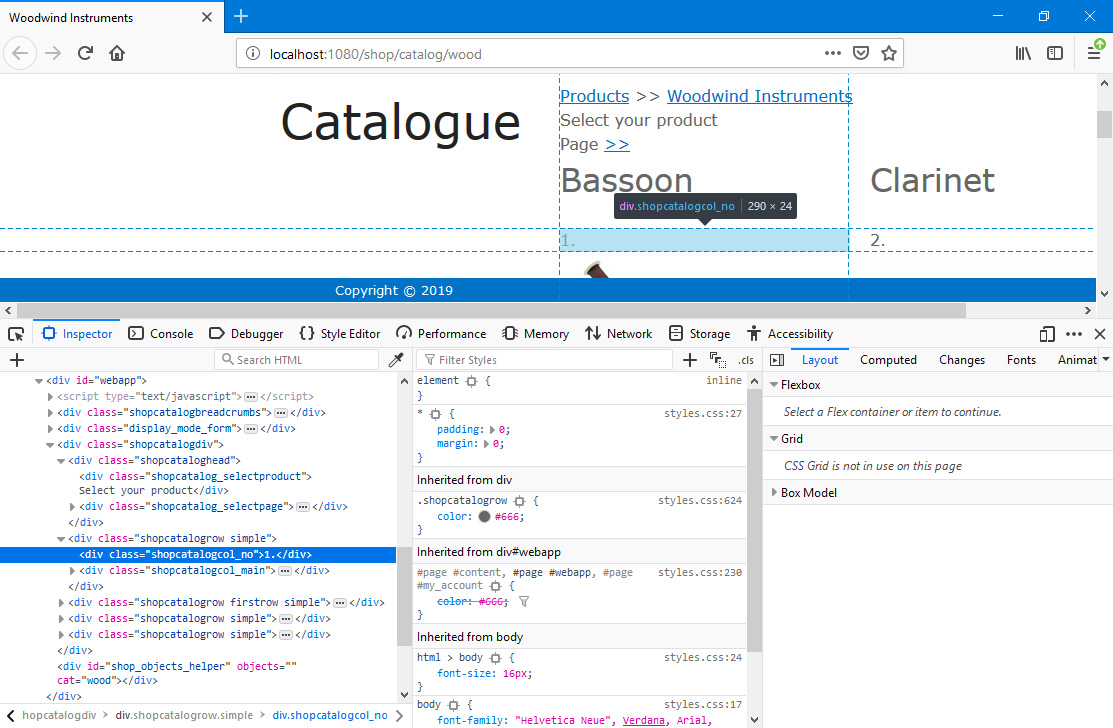
Task: Toggle the three-pane inspector layout
Action: pos(777,360)
